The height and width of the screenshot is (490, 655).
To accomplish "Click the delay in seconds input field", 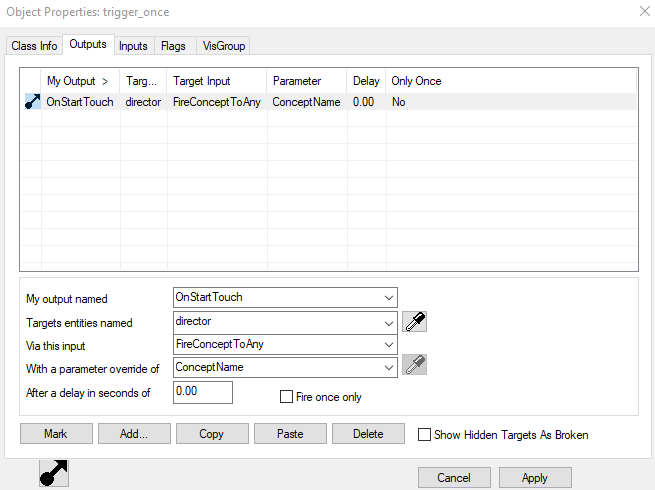I will [203, 393].
